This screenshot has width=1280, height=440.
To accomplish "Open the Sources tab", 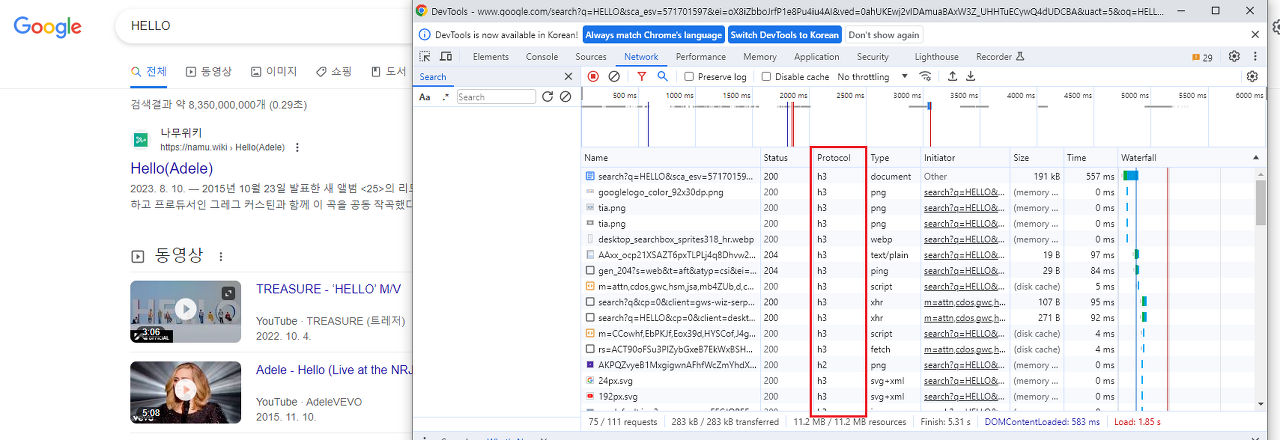I will pos(591,57).
